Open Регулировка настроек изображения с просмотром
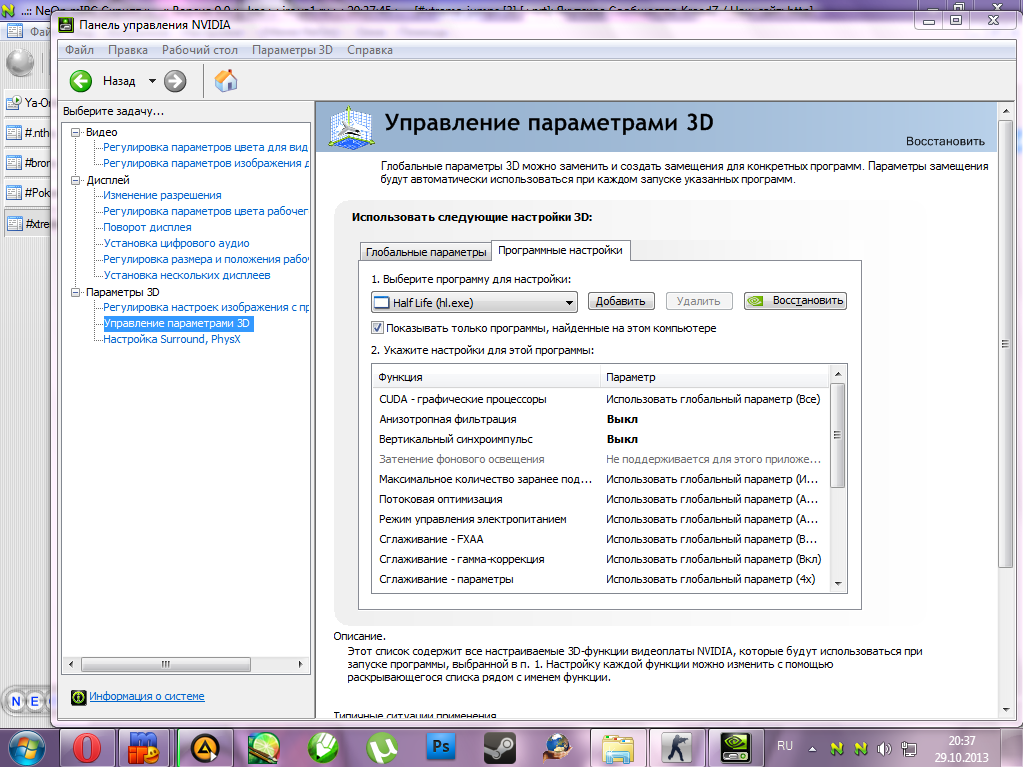Image resolution: width=1023 pixels, height=767 pixels. [x=205, y=307]
